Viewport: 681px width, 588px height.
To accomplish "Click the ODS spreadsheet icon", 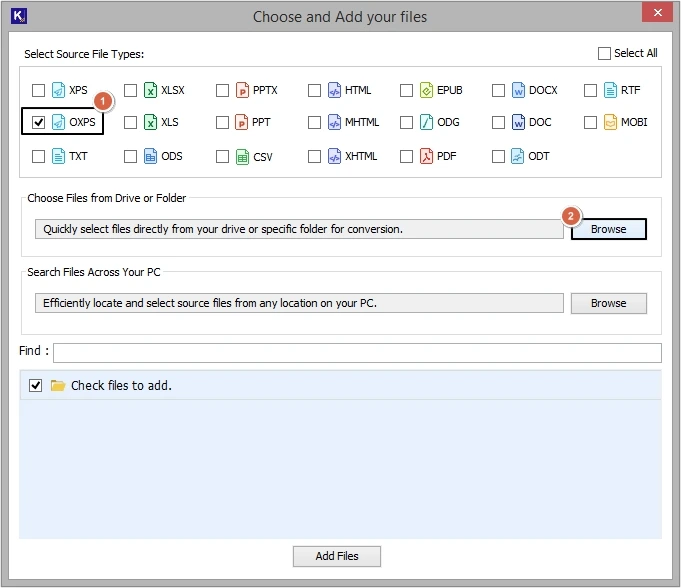I will [x=150, y=156].
